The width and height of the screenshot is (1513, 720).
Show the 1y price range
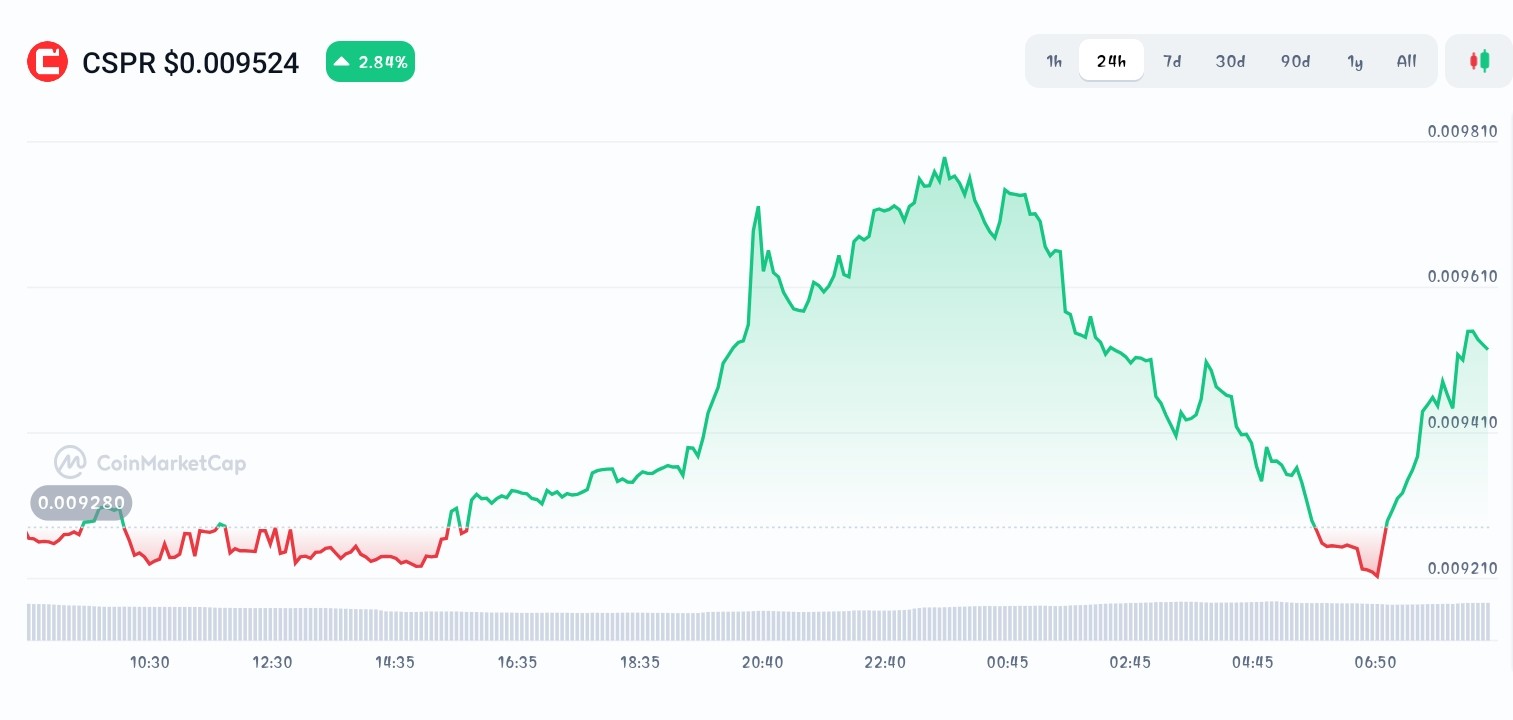point(1355,61)
